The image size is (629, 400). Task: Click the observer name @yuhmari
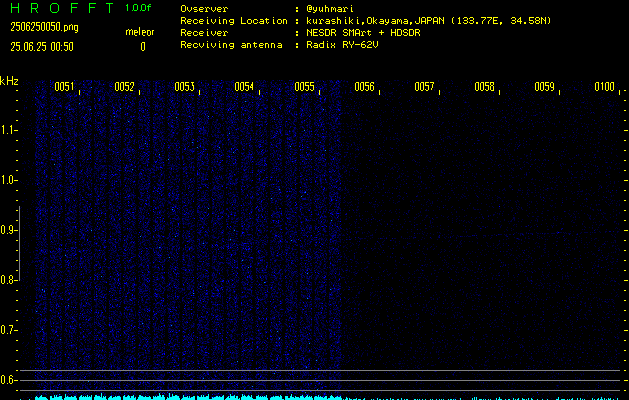tap(330, 9)
